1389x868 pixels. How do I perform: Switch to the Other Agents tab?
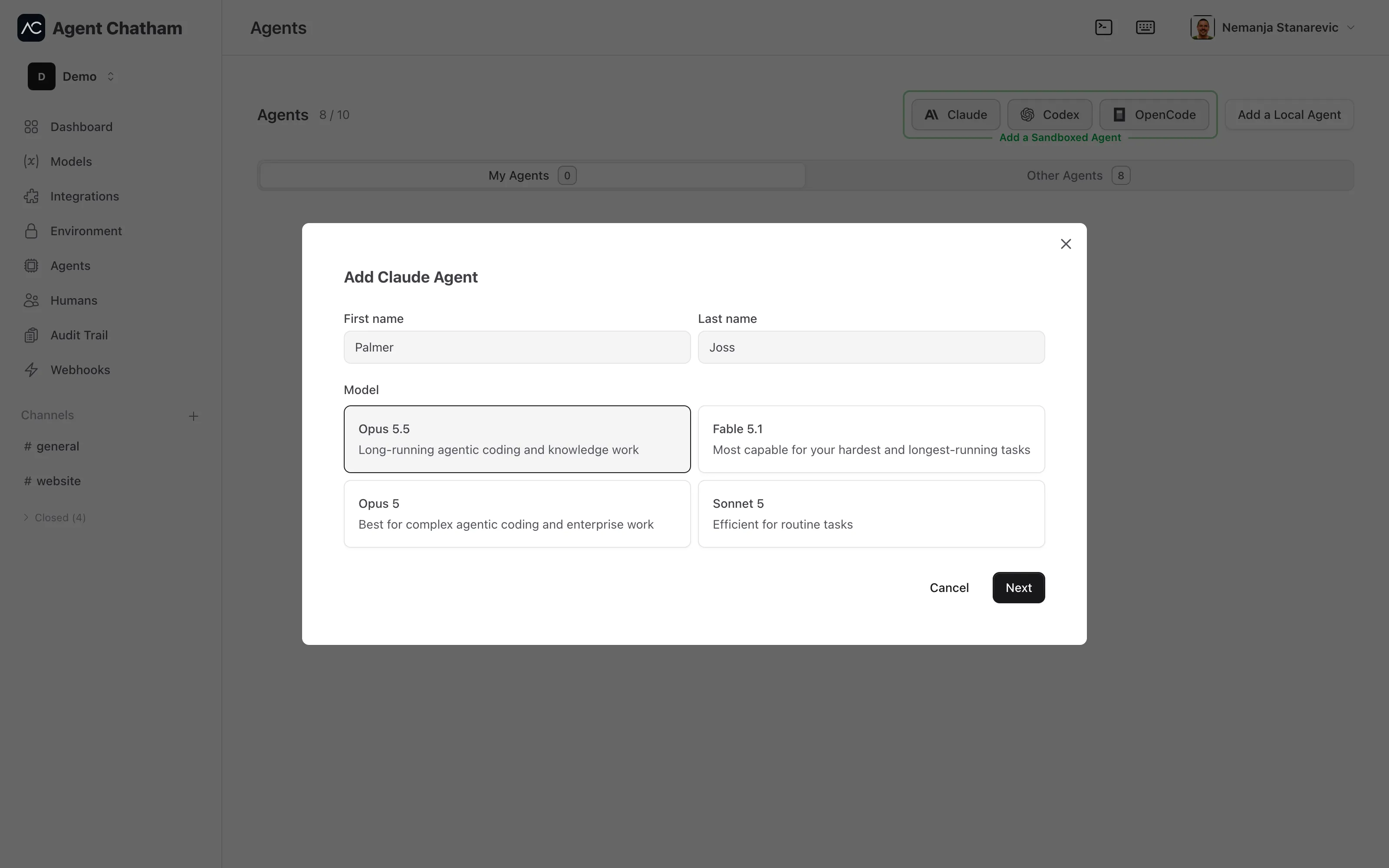coord(1079,176)
